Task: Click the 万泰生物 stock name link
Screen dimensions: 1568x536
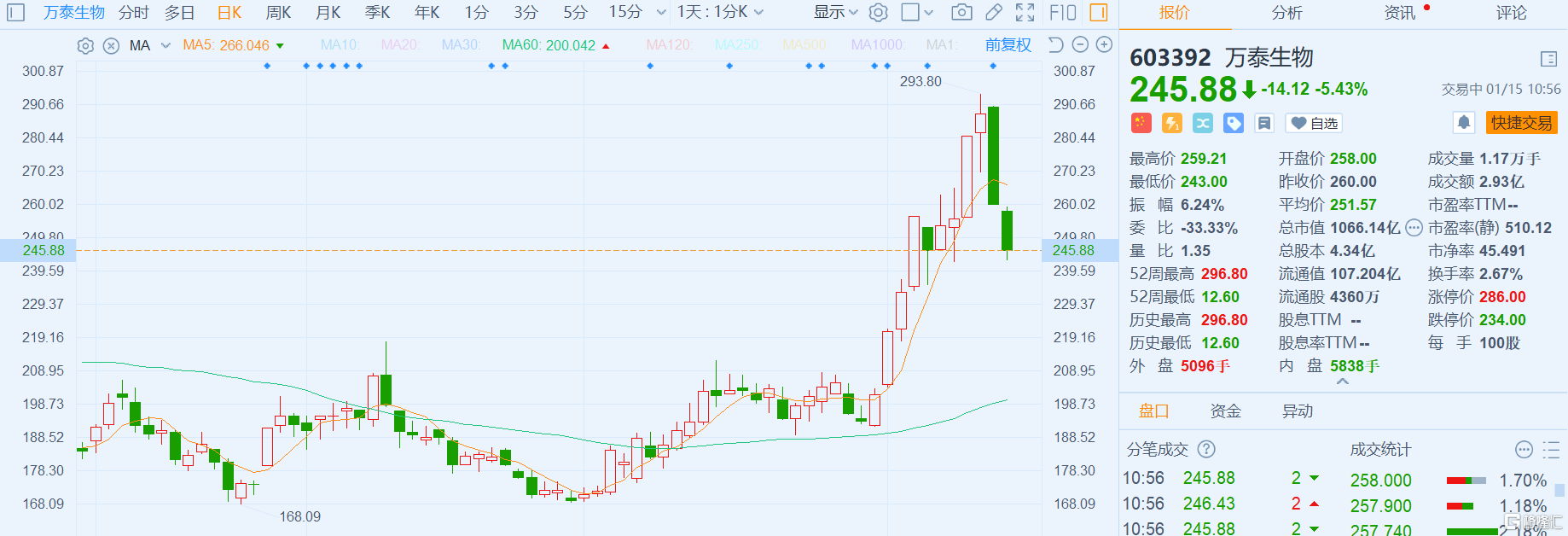Action: pos(74,13)
